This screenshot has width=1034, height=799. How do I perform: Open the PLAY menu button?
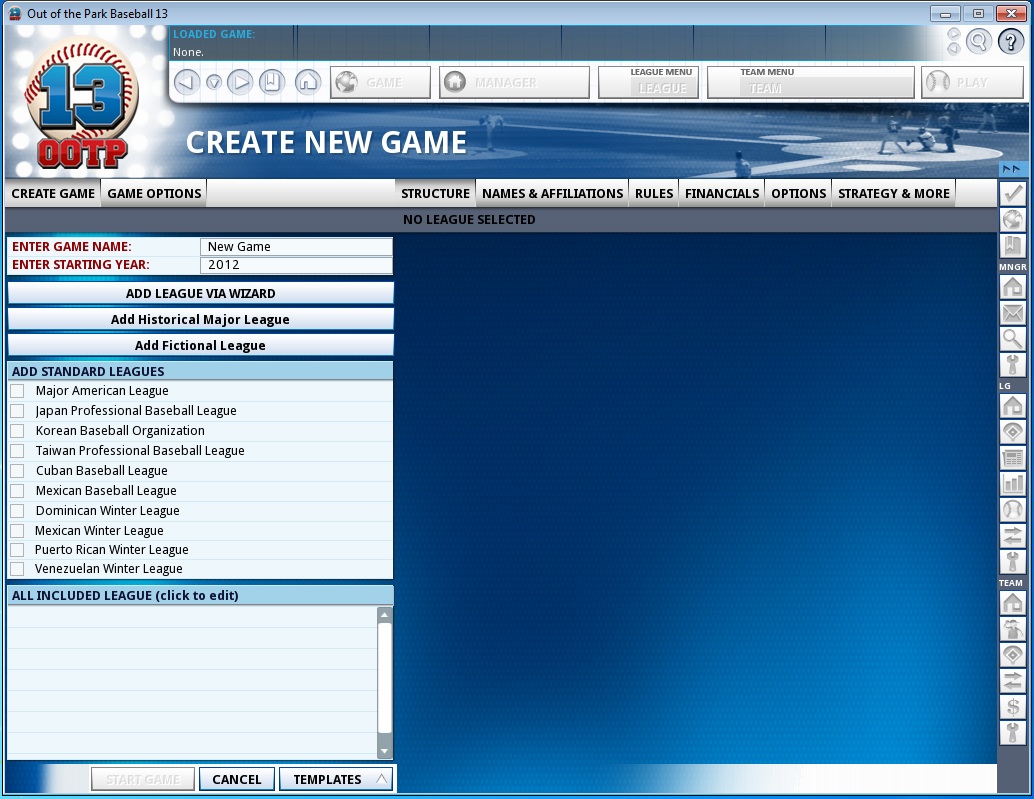(x=972, y=82)
